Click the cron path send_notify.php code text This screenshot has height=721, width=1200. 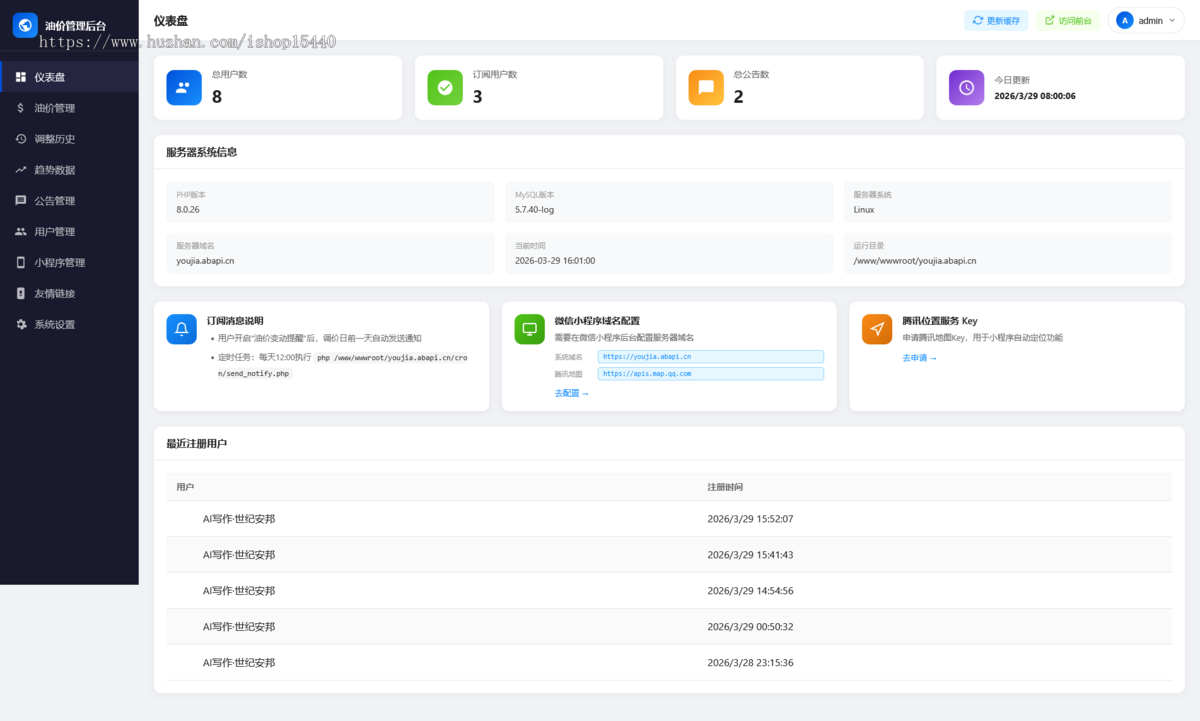pyautogui.click(x=253, y=373)
